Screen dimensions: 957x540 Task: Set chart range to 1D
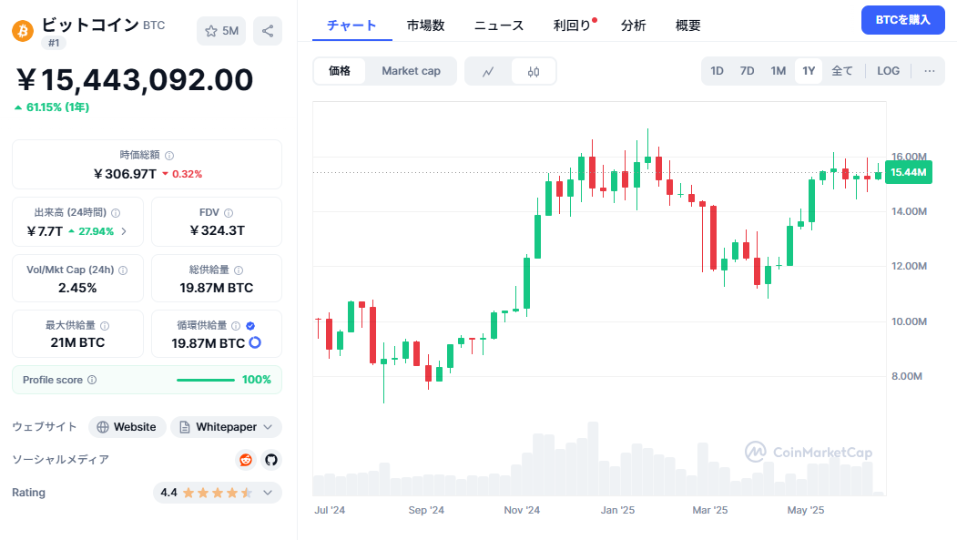[717, 71]
